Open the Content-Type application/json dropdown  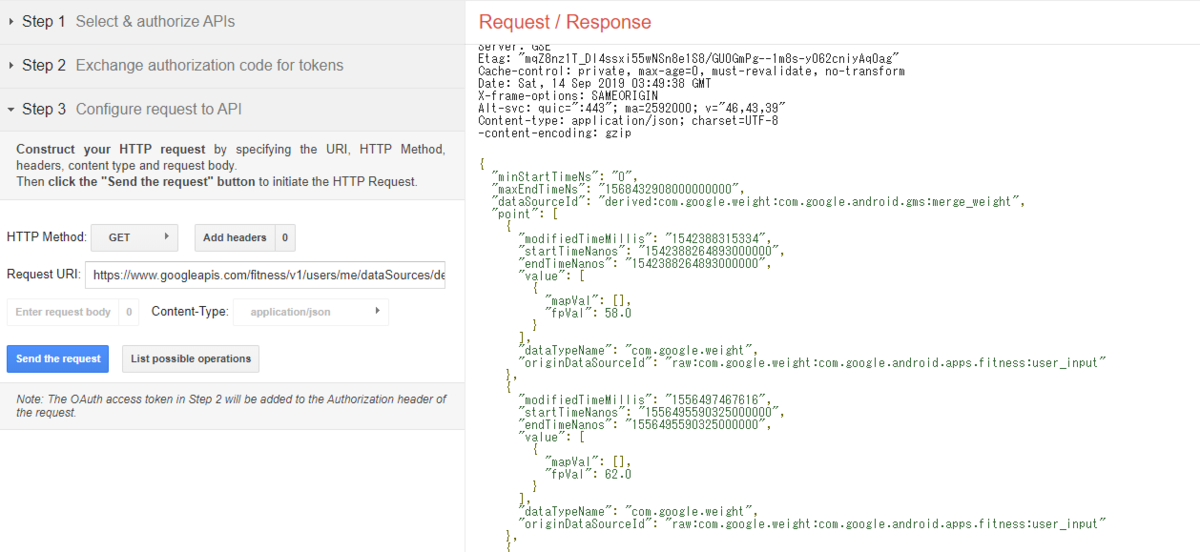pyautogui.click(x=310, y=312)
